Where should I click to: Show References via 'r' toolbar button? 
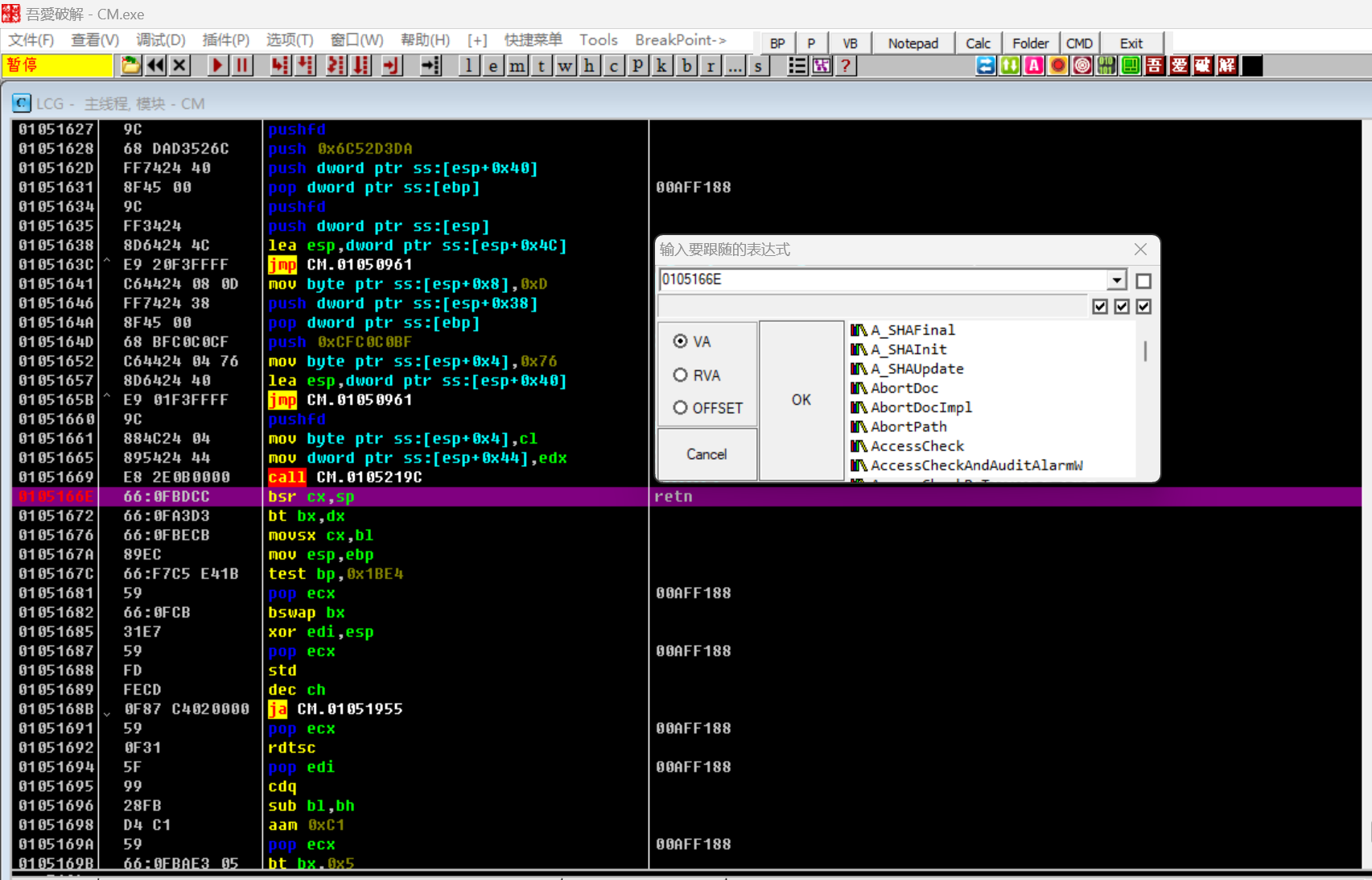click(711, 66)
